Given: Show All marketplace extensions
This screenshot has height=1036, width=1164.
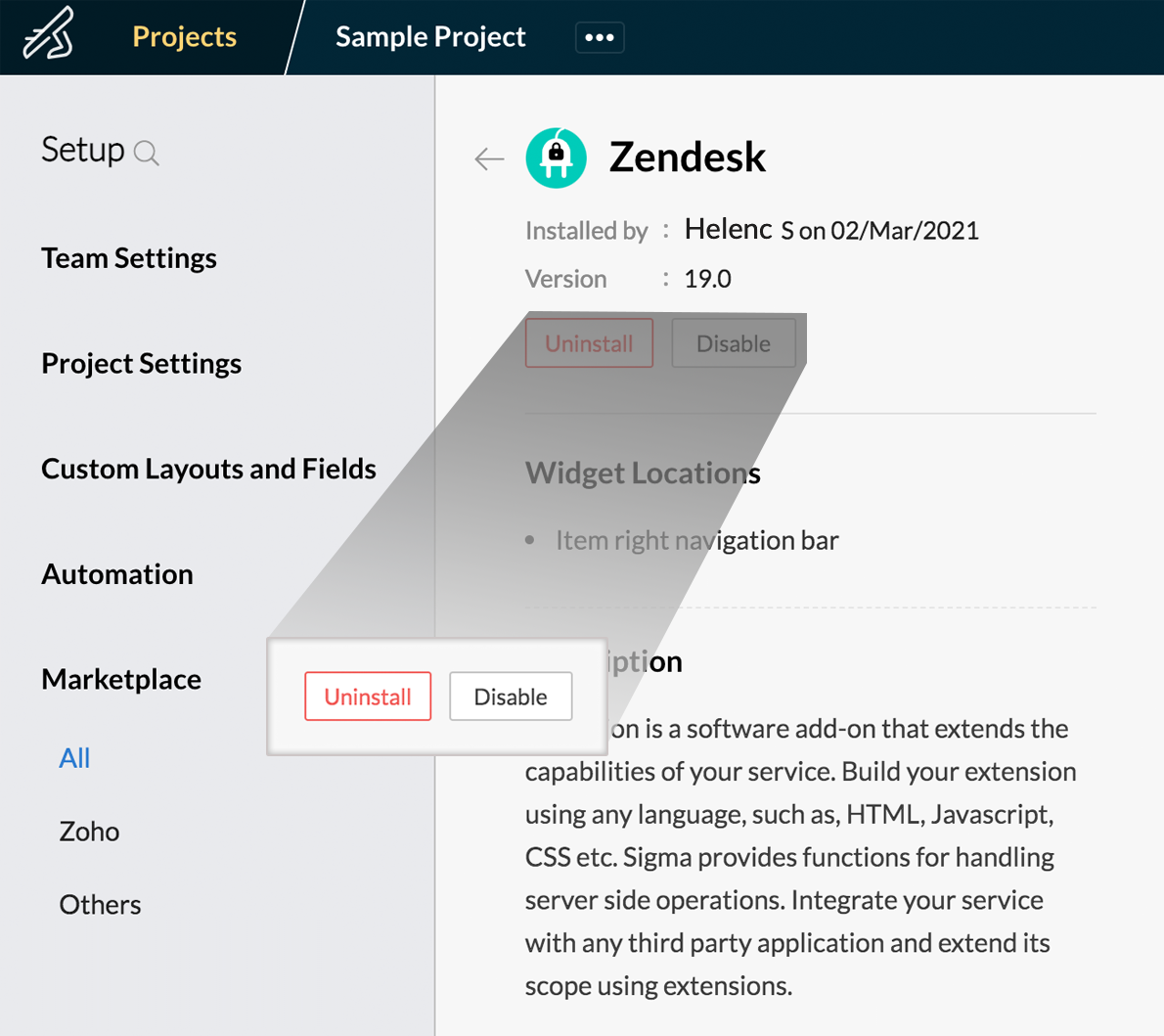Looking at the screenshot, I should tap(74, 758).
